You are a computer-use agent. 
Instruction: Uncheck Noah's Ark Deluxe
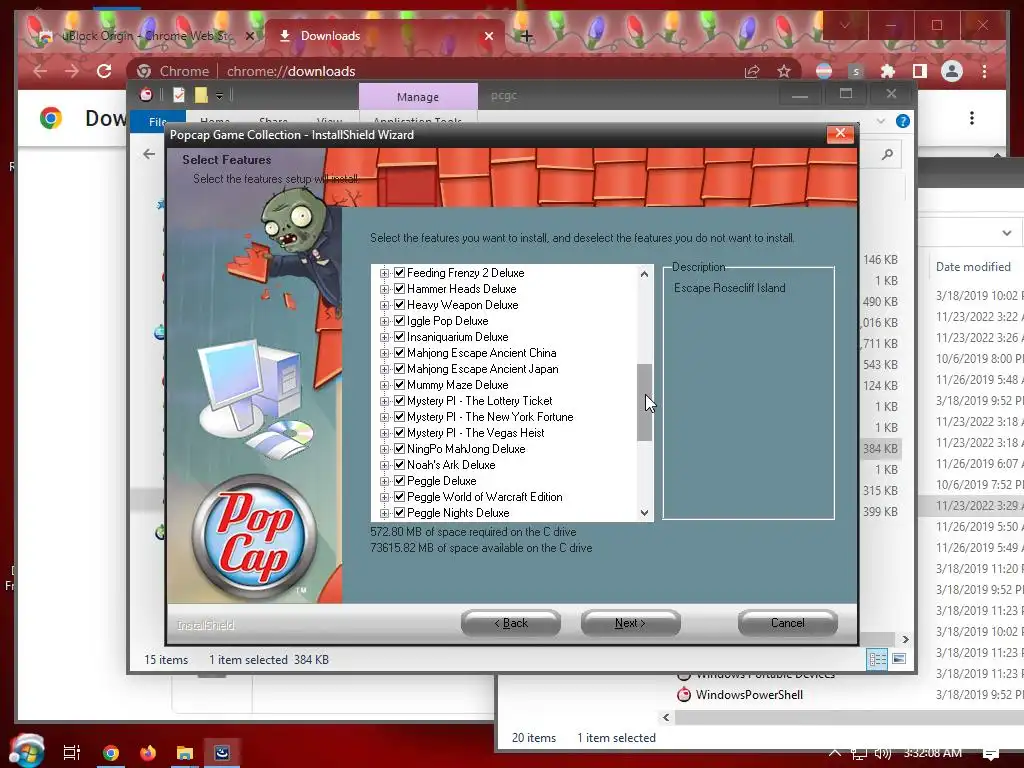coord(400,465)
